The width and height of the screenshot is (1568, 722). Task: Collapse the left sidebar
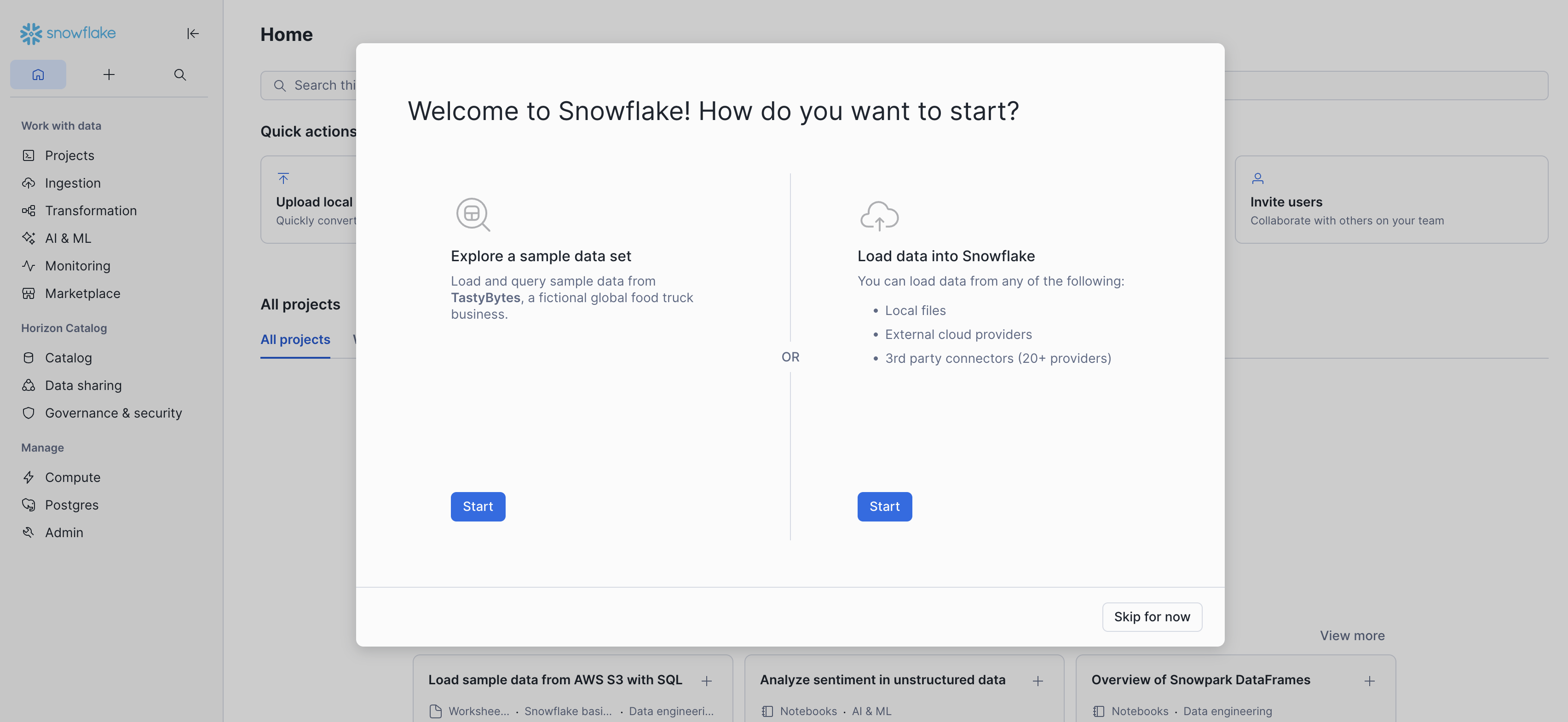[x=192, y=34]
